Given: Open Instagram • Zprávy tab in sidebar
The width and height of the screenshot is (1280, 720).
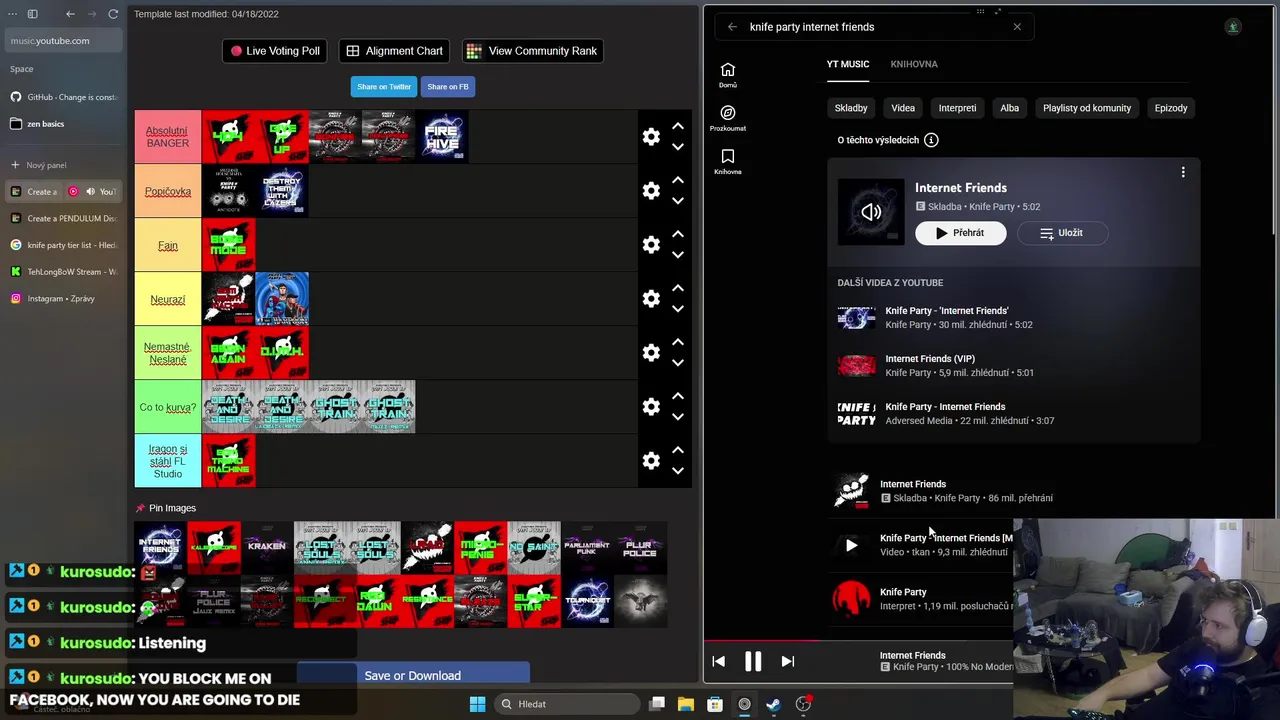Looking at the screenshot, I should [x=63, y=299].
